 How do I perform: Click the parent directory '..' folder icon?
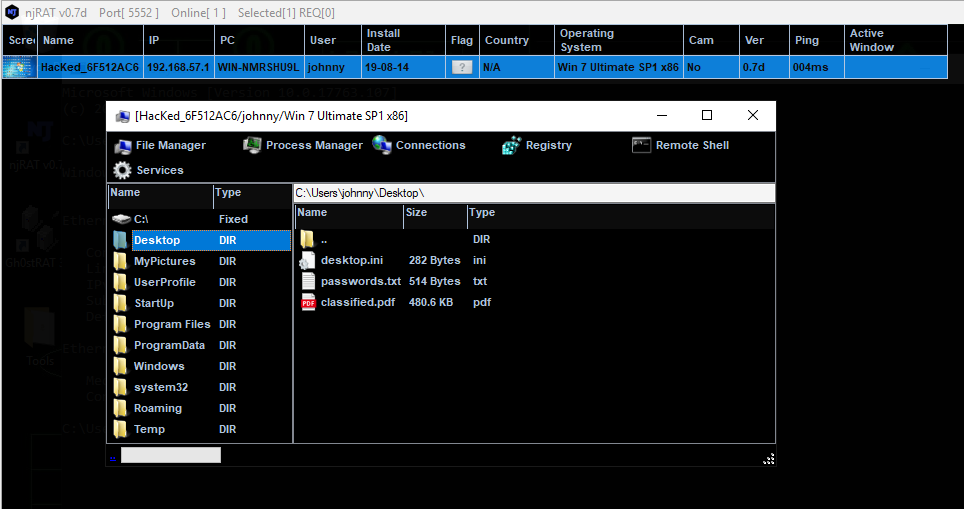(x=307, y=239)
